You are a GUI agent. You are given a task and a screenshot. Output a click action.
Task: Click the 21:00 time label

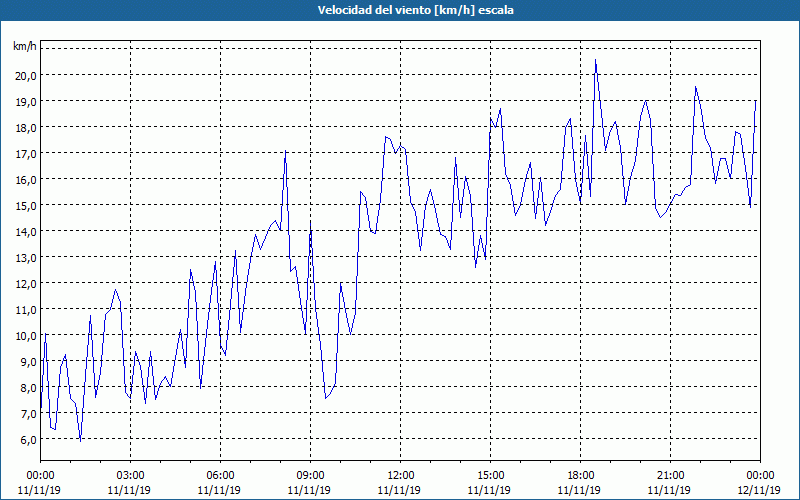(670, 476)
